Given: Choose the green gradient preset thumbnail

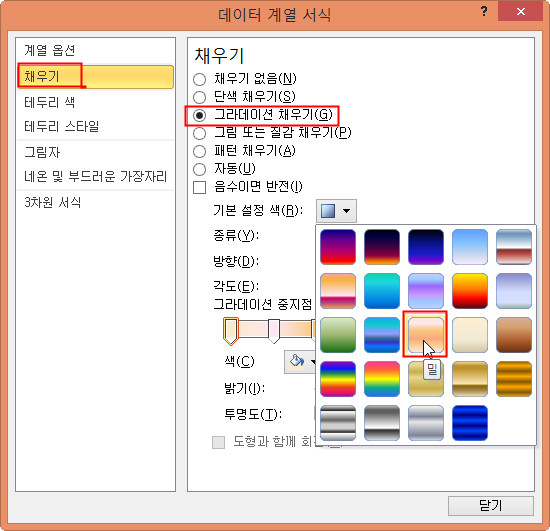Looking at the screenshot, I should 338,335.
